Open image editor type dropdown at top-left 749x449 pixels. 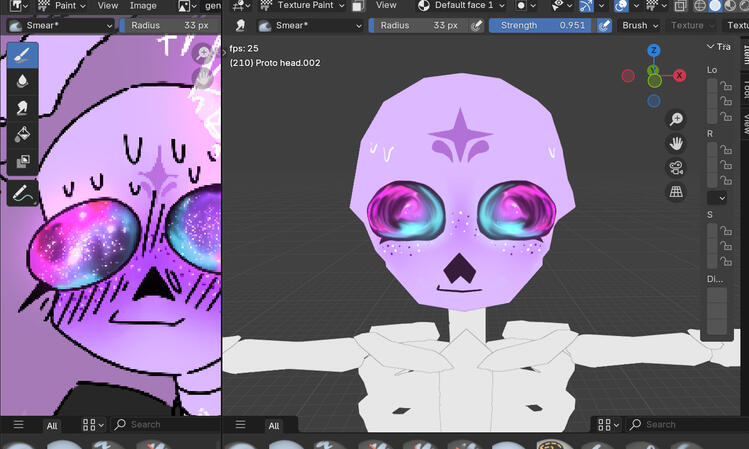(x=19, y=6)
